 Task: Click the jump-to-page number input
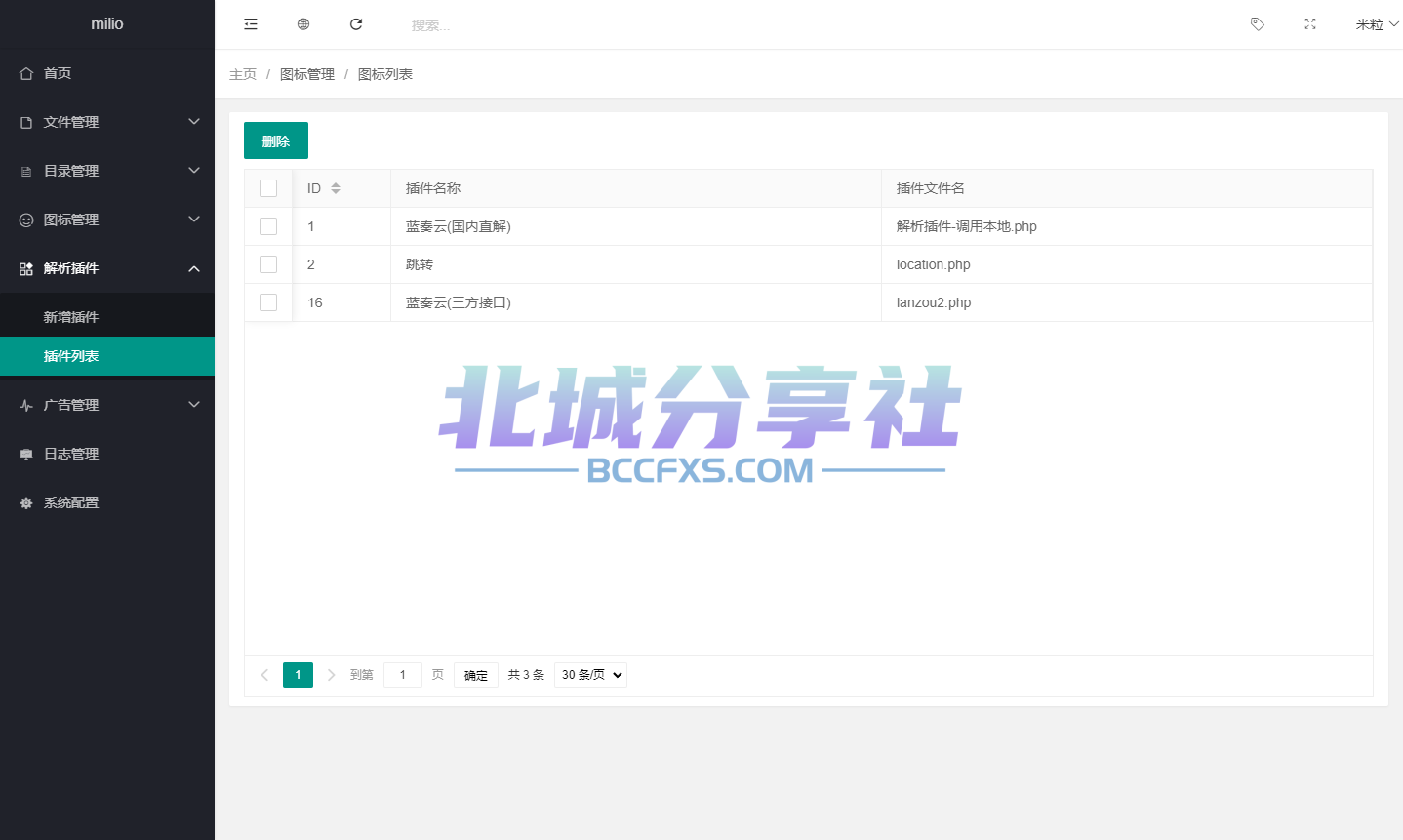click(x=403, y=675)
